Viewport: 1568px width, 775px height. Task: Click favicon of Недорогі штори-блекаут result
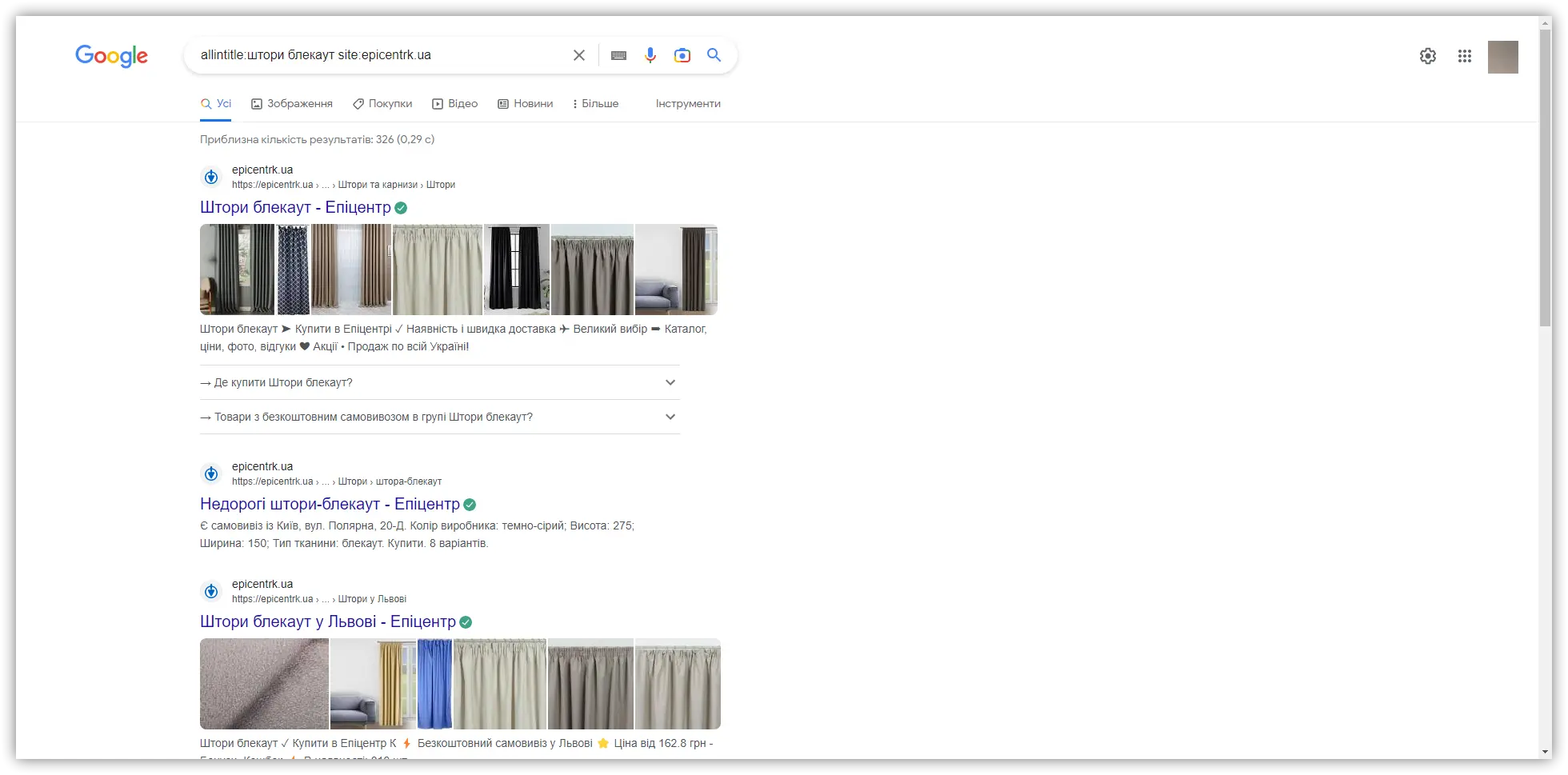(x=211, y=473)
